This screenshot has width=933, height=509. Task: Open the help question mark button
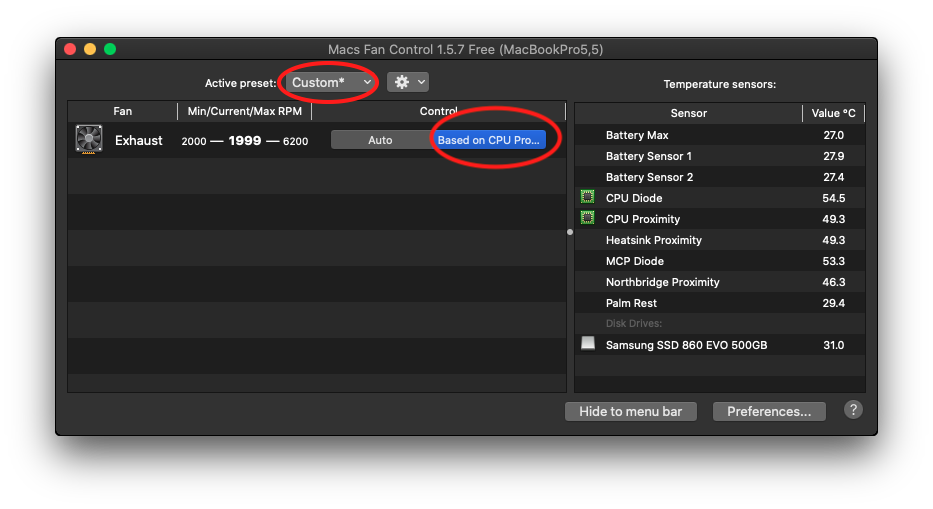(853, 410)
